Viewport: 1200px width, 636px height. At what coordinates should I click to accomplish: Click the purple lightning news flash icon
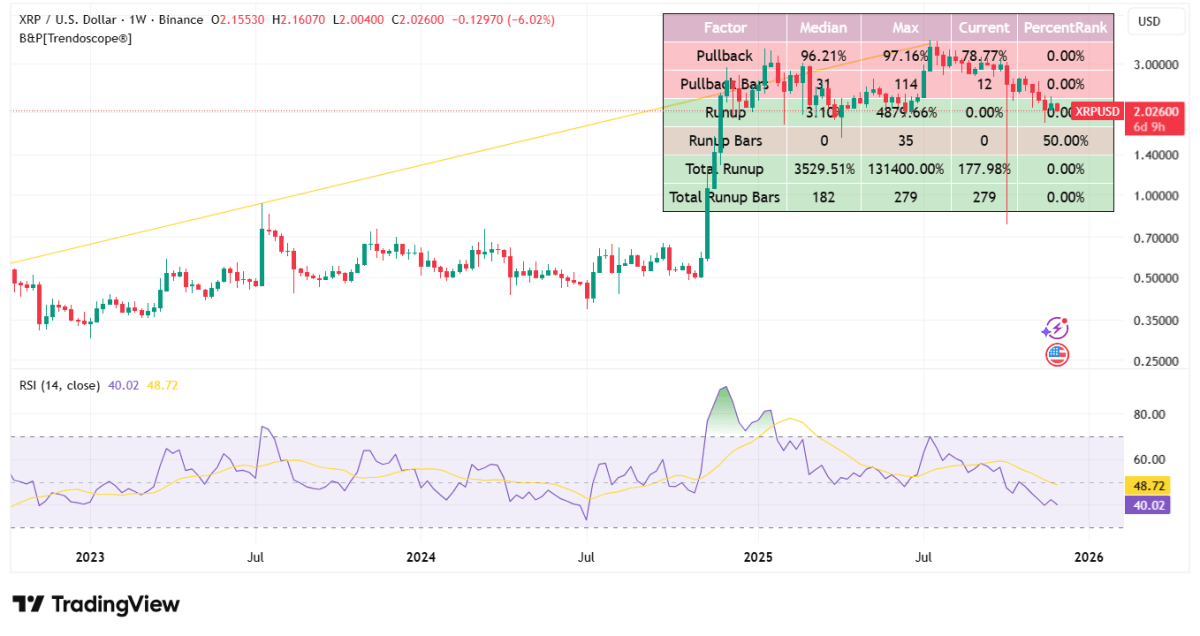click(1055, 328)
